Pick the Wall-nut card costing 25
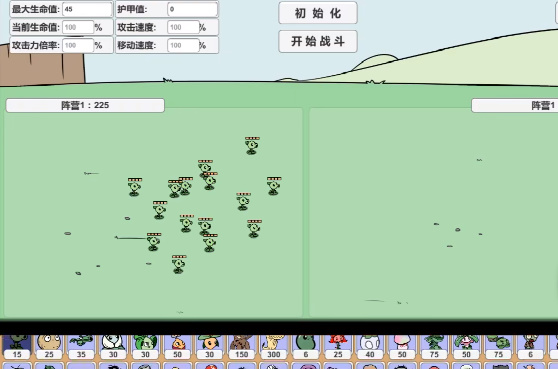This screenshot has height=369, width=558. (49, 347)
